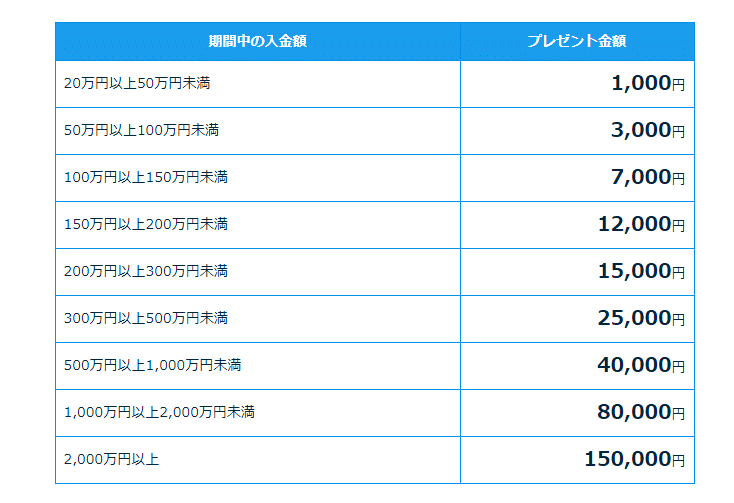This screenshot has height=503, width=734.
Task: Select the 20万円以上50万円未満 row label
Action: pyautogui.click(x=137, y=83)
